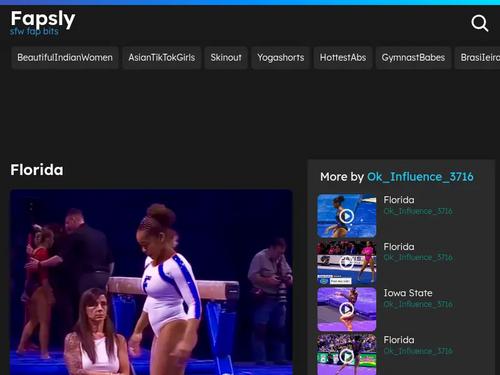Image resolution: width=500 pixels, height=375 pixels.
Task: Play the last Florida thumbnail at the sidebar bottom
Action: pos(347,355)
